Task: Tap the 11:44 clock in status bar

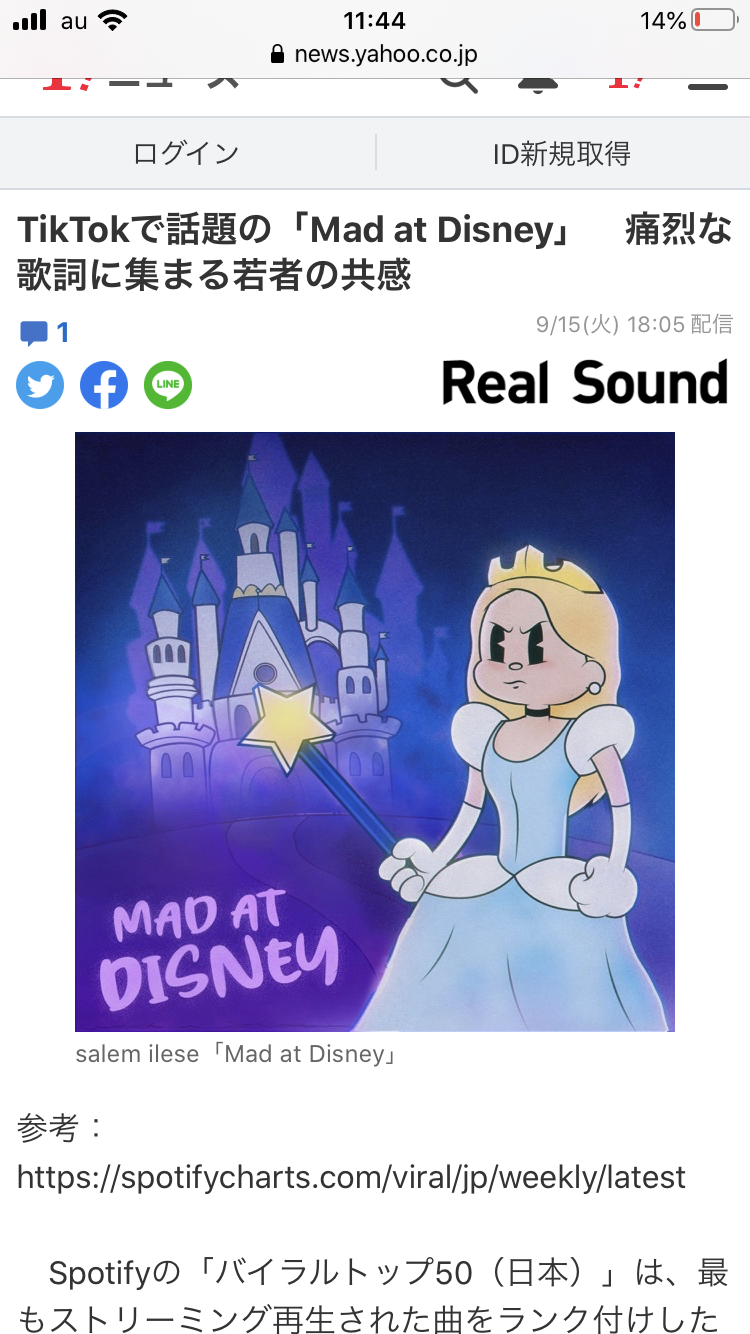Action: [374, 20]
